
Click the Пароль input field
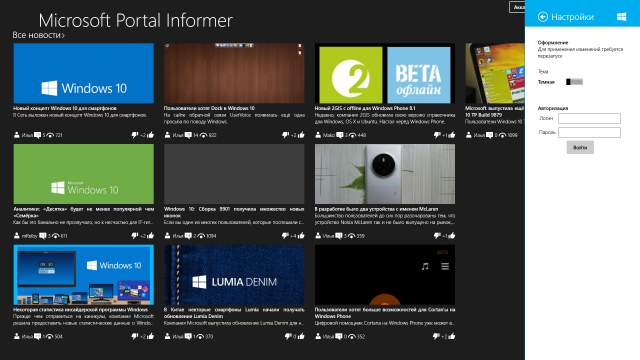(589, 132)
